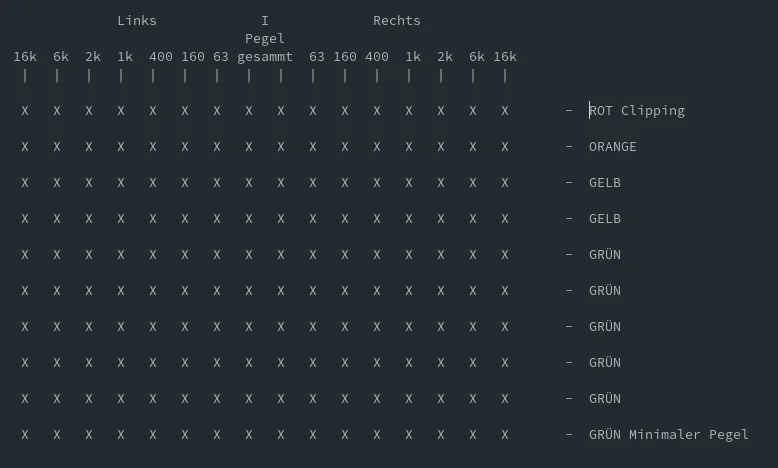Click the lower 'GELB' row label

[605, 218]
